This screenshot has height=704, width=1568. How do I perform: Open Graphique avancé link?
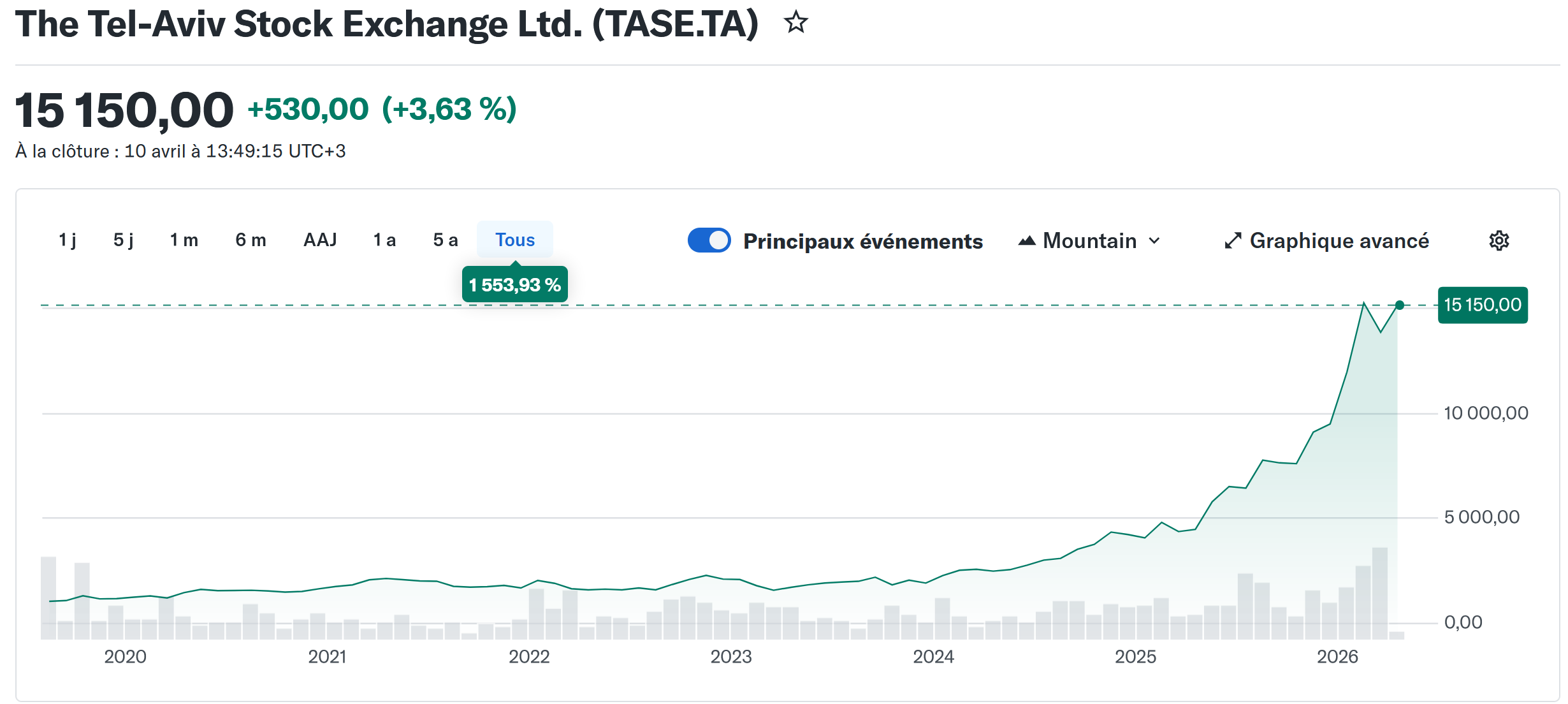[1339, 240]
